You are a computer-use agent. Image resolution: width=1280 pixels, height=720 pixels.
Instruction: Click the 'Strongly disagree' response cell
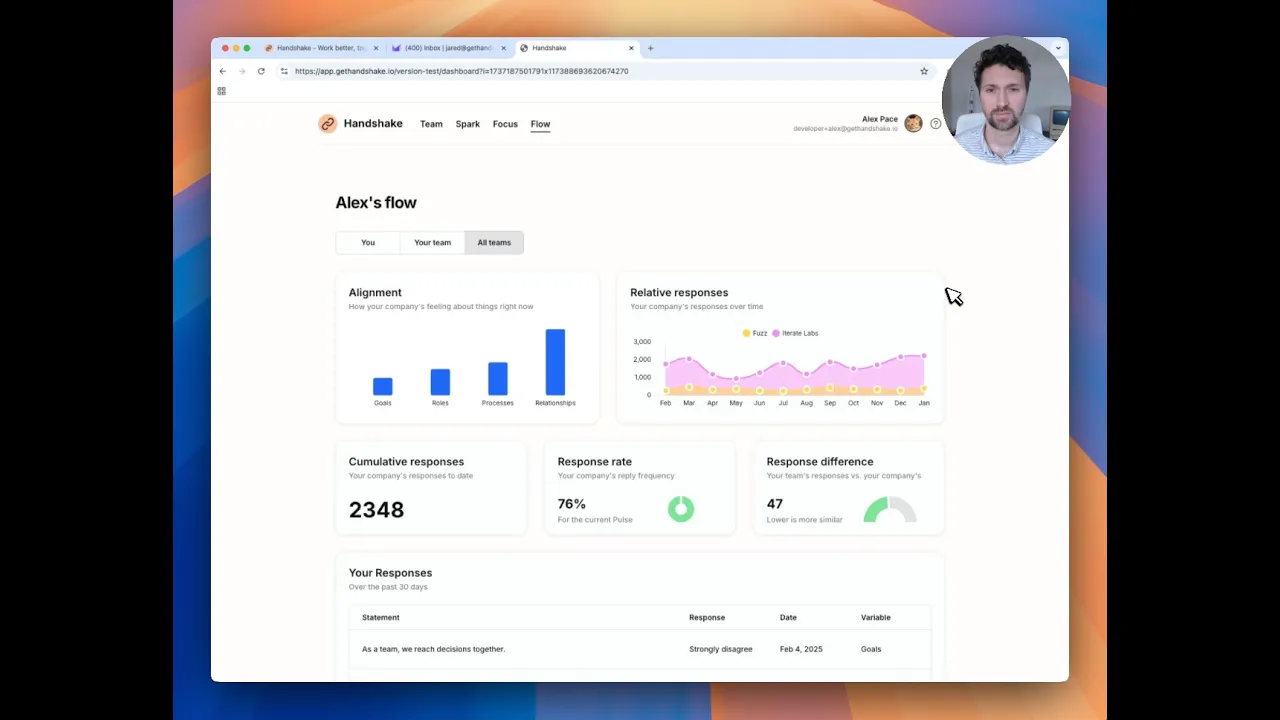click(720, 649)
